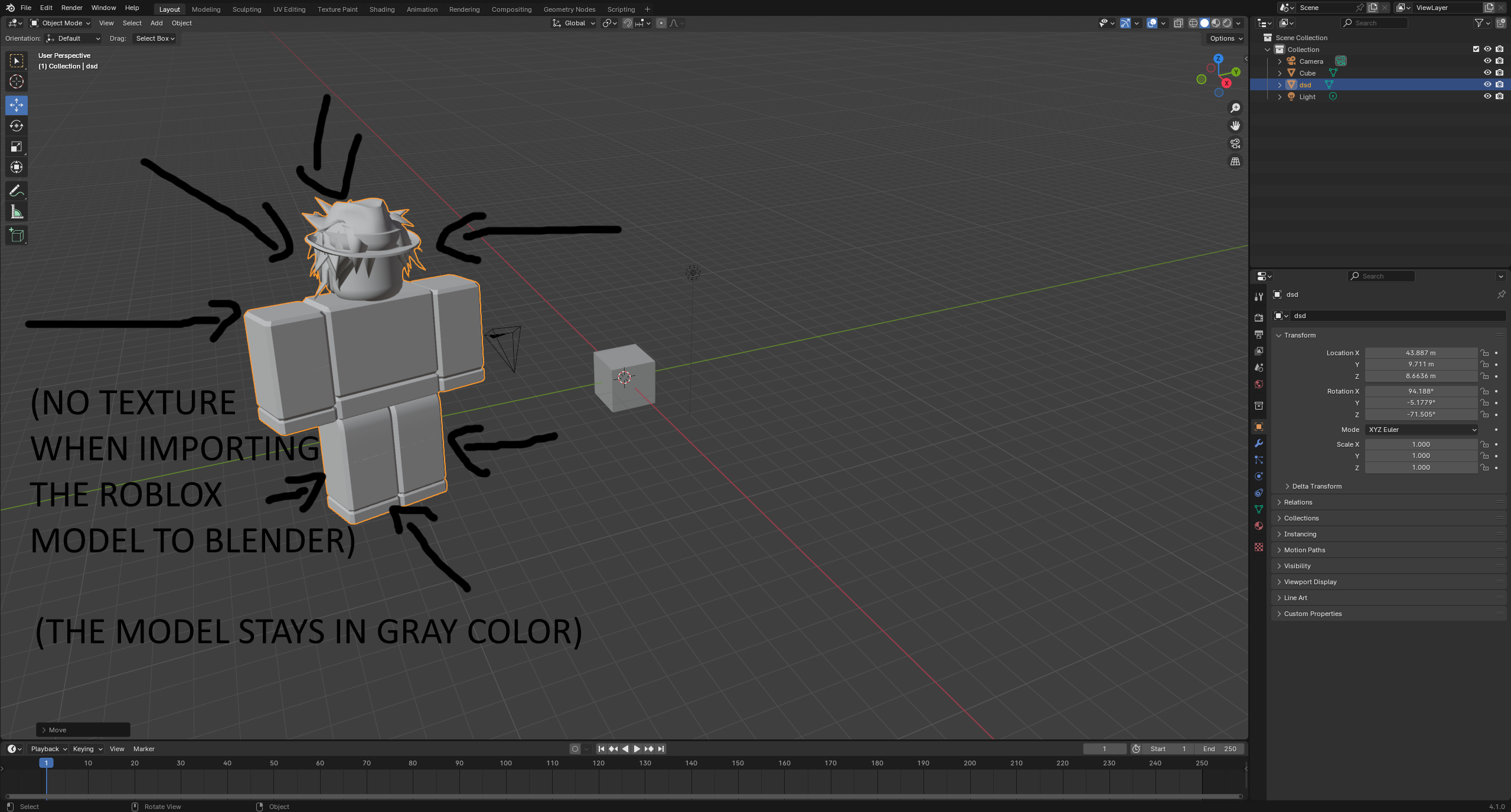Toggle camera view icon
The image size is (1511, 812).
[1235, 143]
